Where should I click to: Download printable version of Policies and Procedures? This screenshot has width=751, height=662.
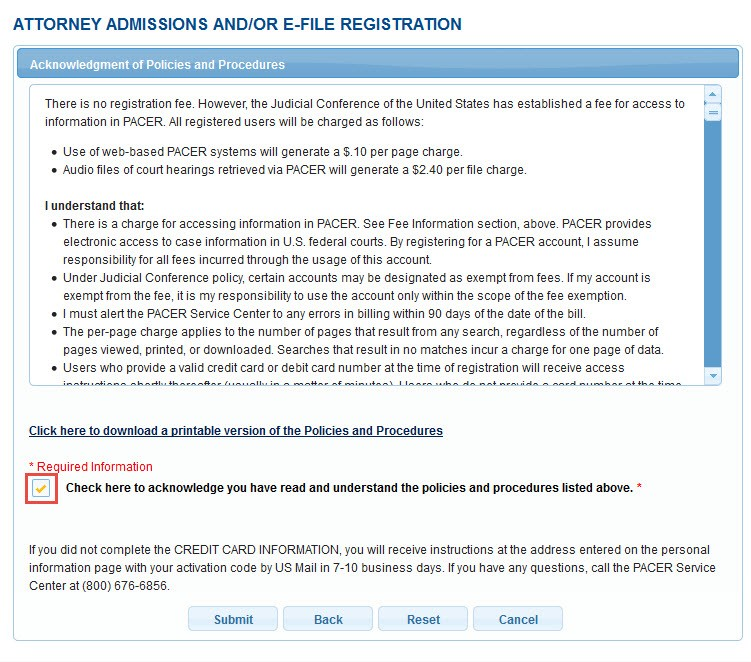pos(235,431)
